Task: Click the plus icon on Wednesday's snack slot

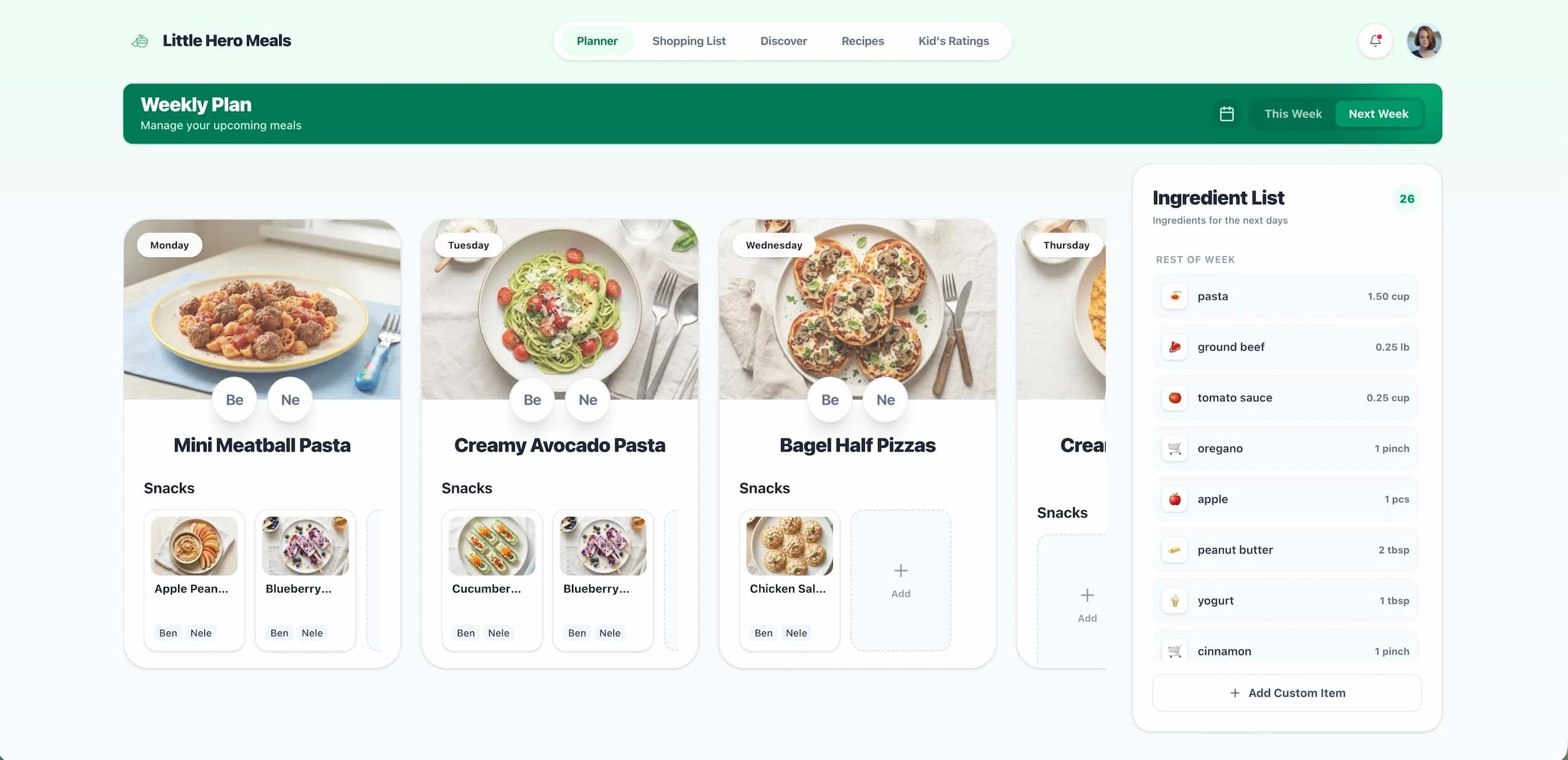Action: click(901, 571)
